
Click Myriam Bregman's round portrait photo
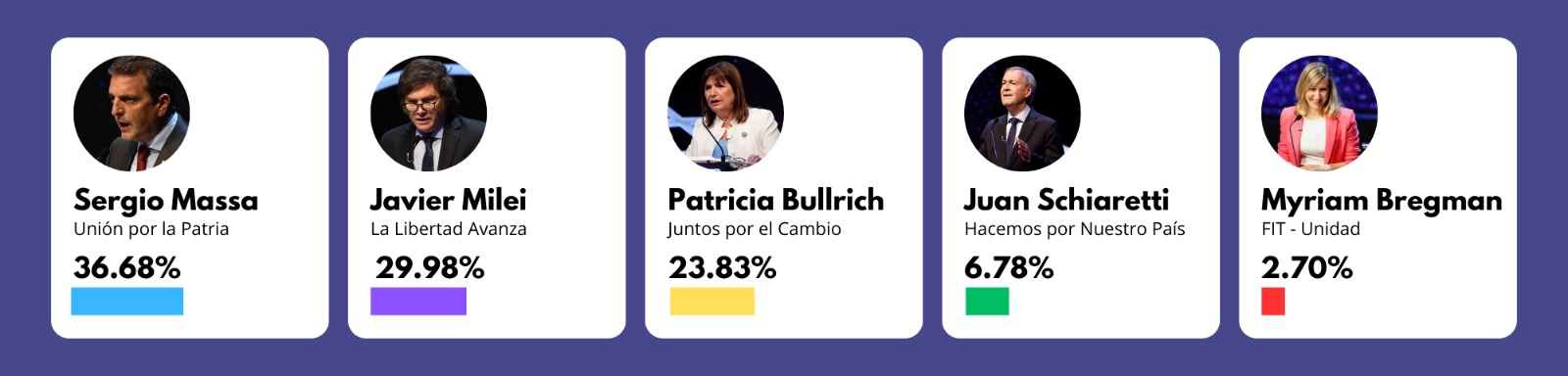click(x=1319, y=114)
